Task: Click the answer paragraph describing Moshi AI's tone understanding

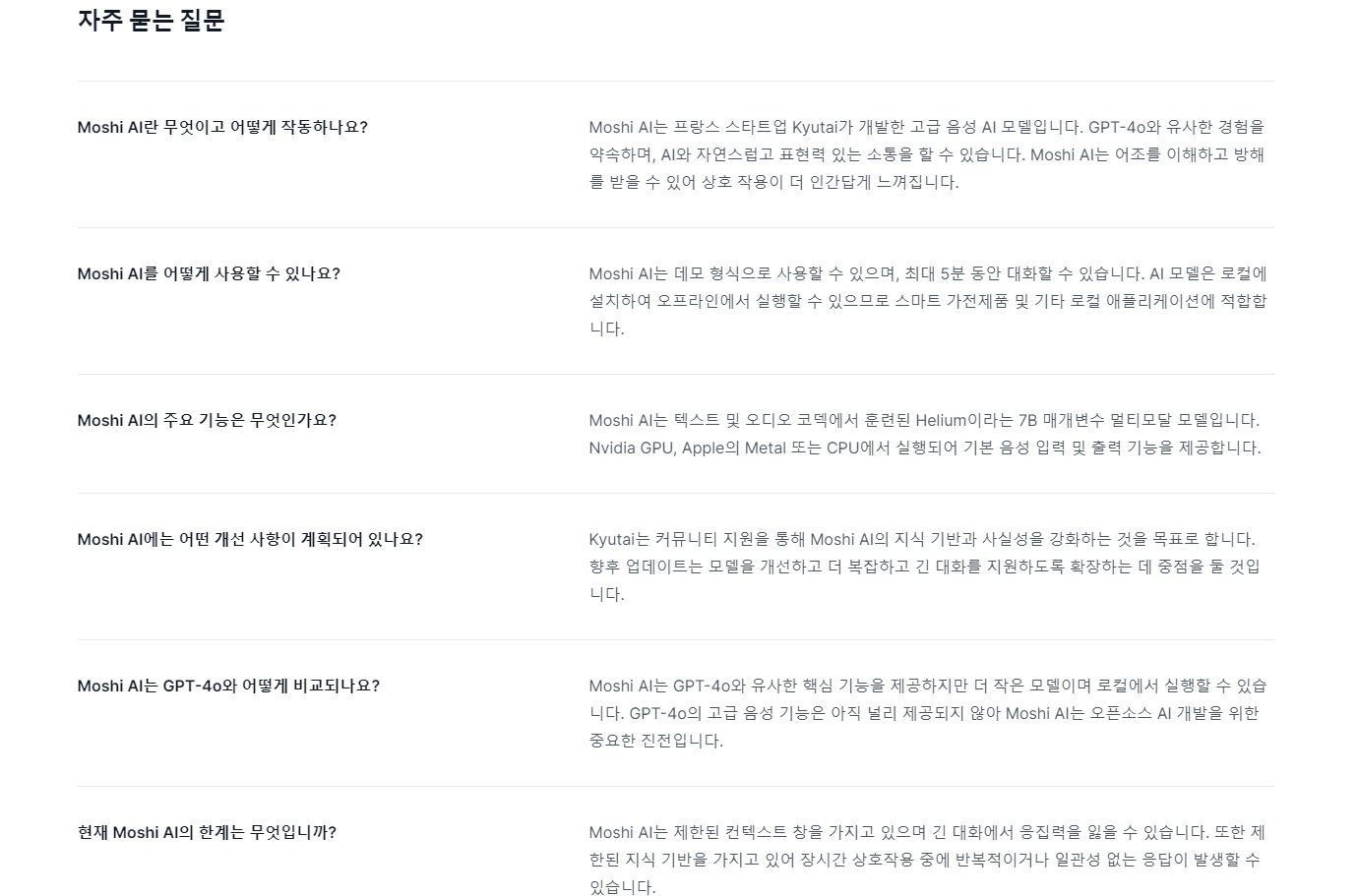Action: (x=927, y=154)
